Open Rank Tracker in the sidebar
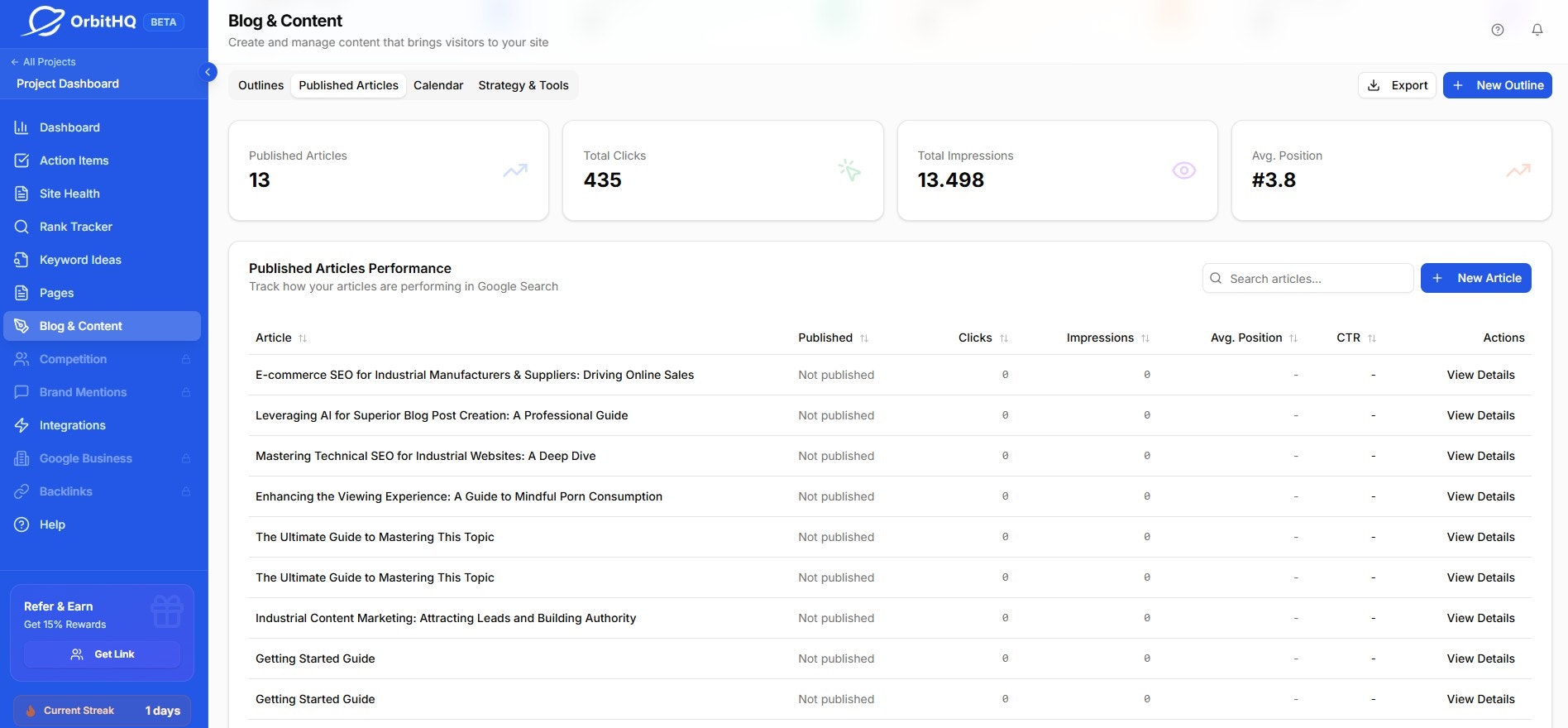This screenshot has width=1568, height=728. [102, 227]
